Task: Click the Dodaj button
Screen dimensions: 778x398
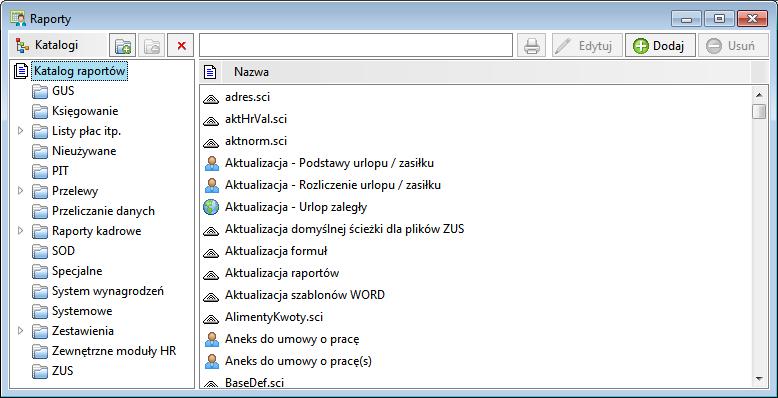Action: (x=660, y=46)
